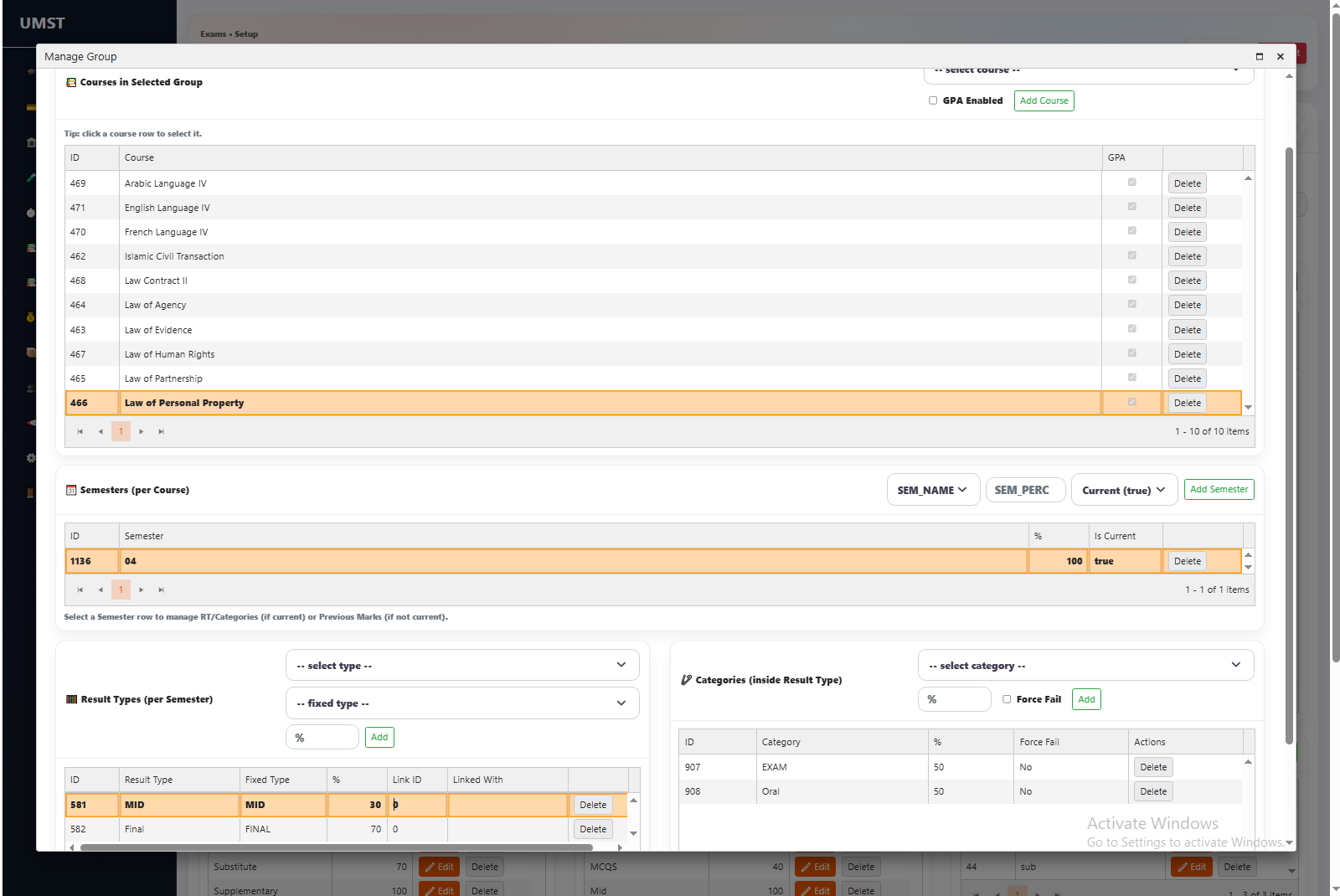The height and width of the screenshot is (896, 1340).
Task: Go to next page in semesters pager
Action: 142,590
